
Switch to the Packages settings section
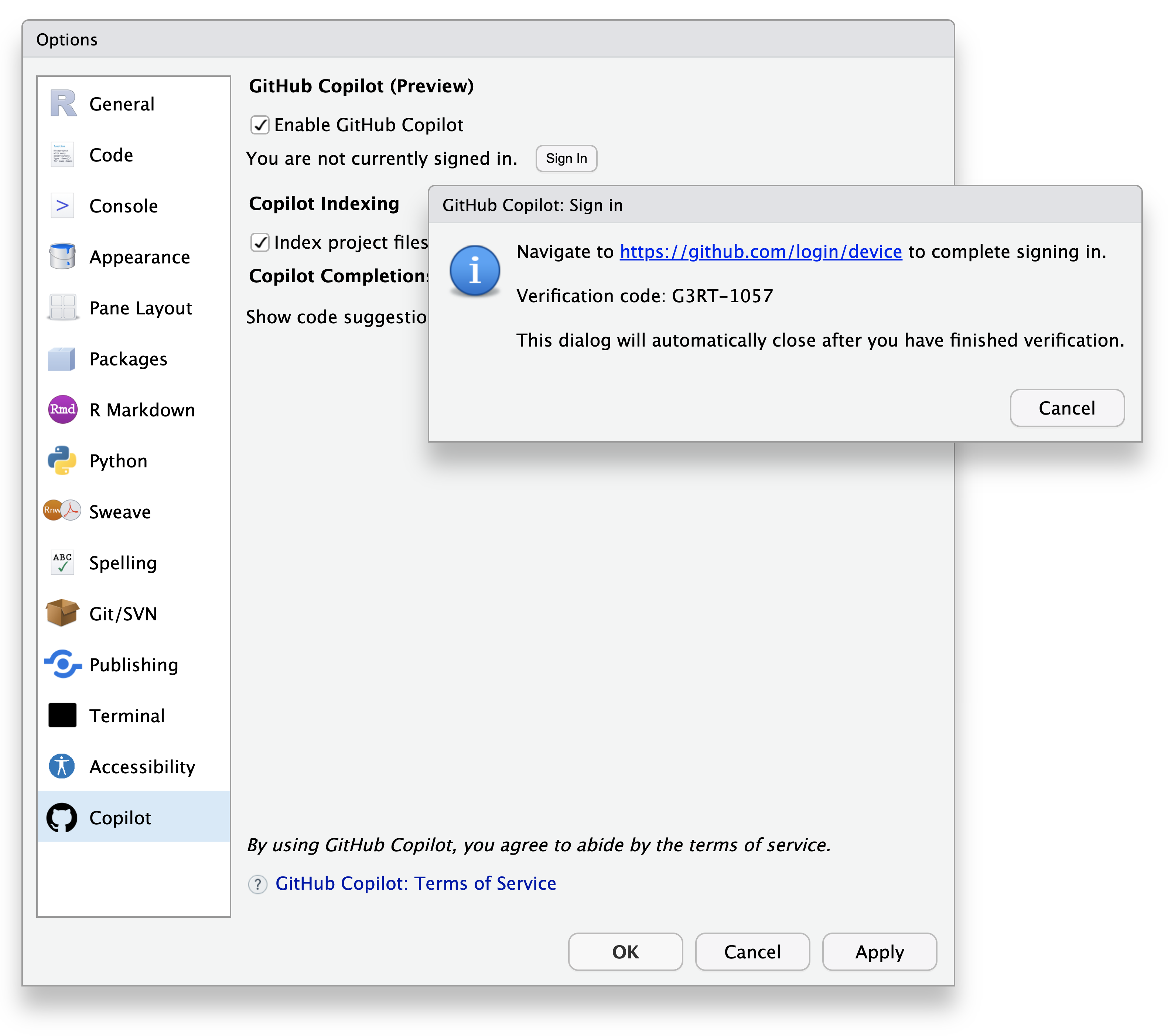(128, 359)
